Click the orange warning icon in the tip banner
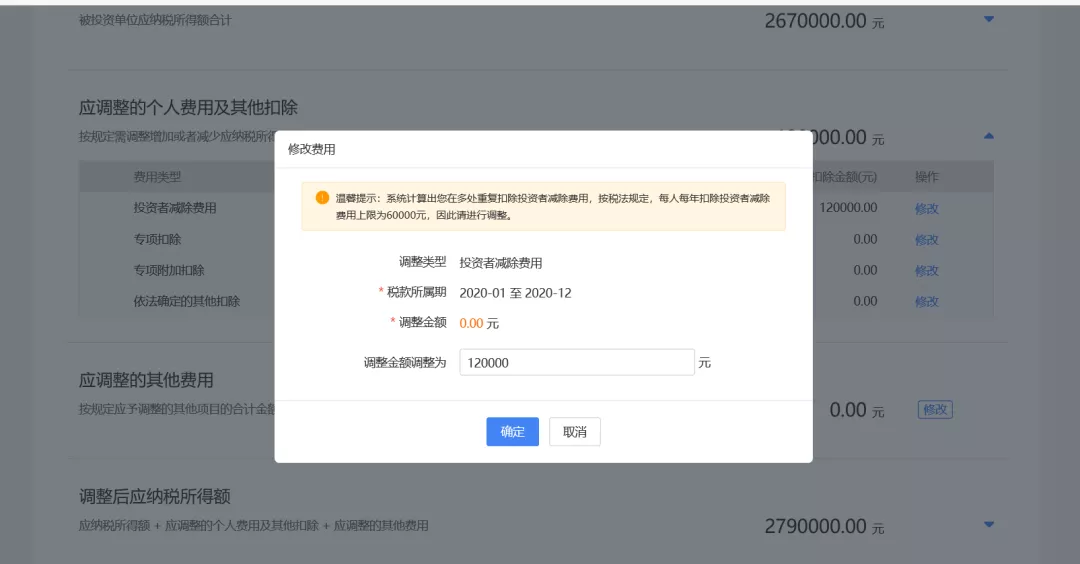Screen dimensions: 1080x564 pyautogui.click(x=322, y=198)
